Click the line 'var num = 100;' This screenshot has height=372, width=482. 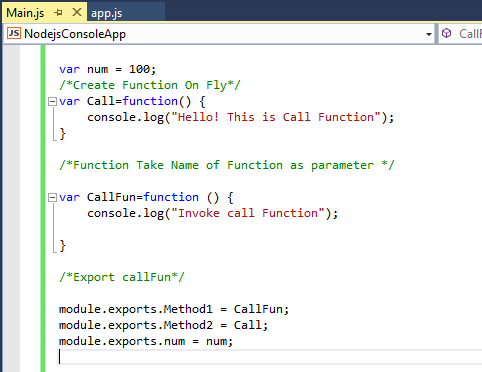107,69
